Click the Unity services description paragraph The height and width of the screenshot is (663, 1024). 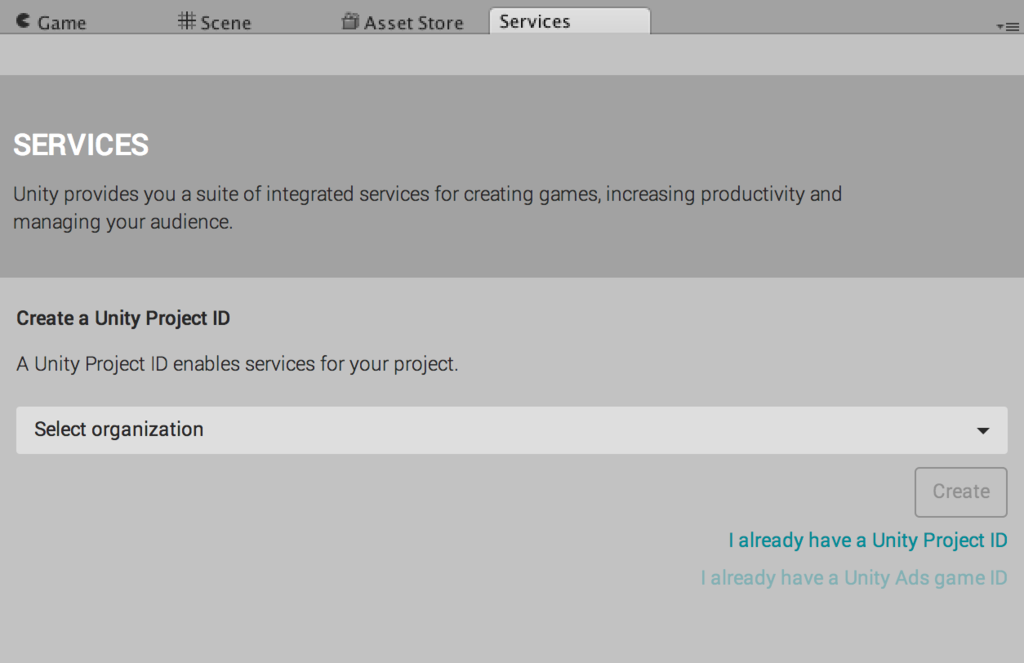tap(427, 194)
